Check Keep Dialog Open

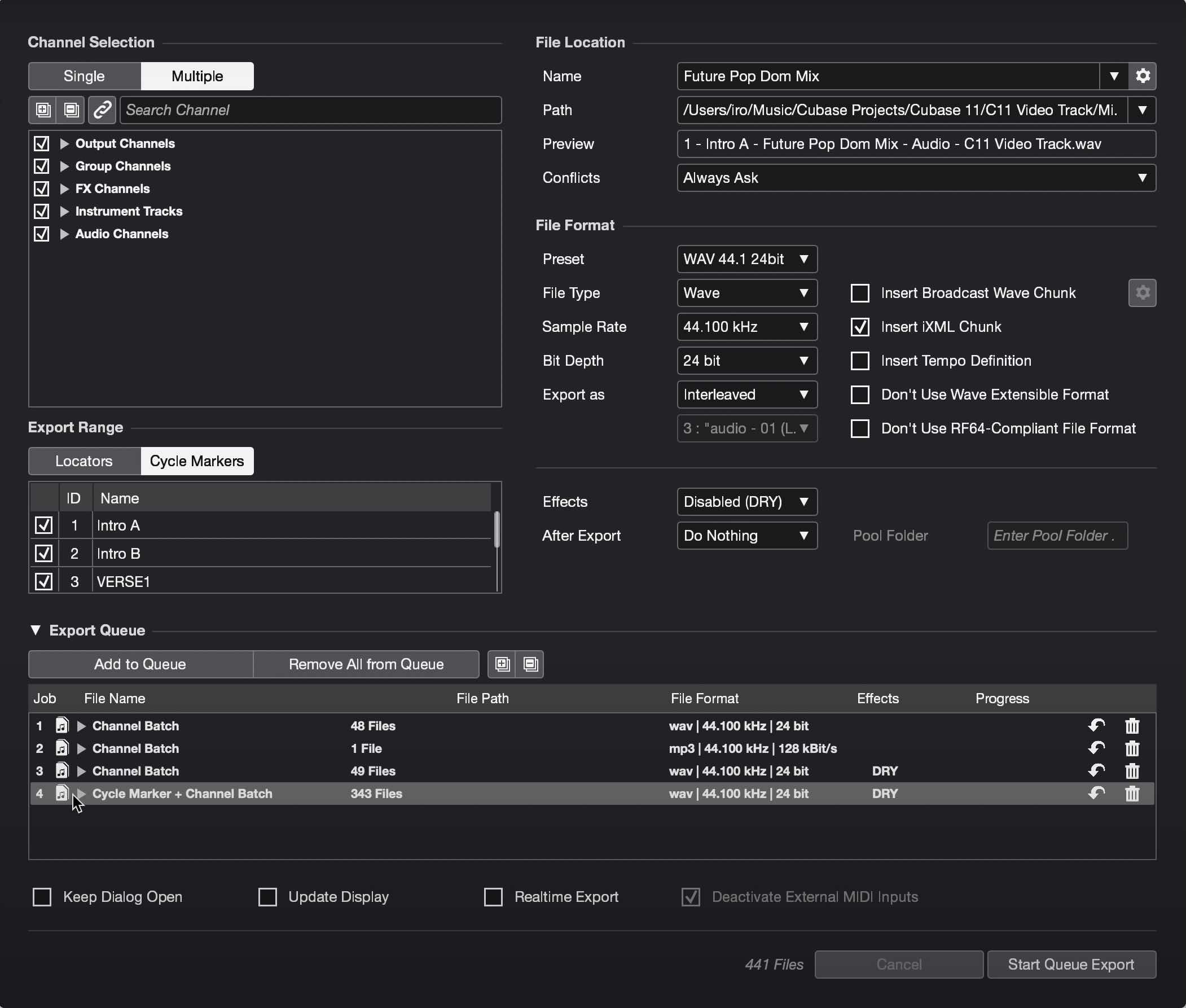(x=42, y=897)
